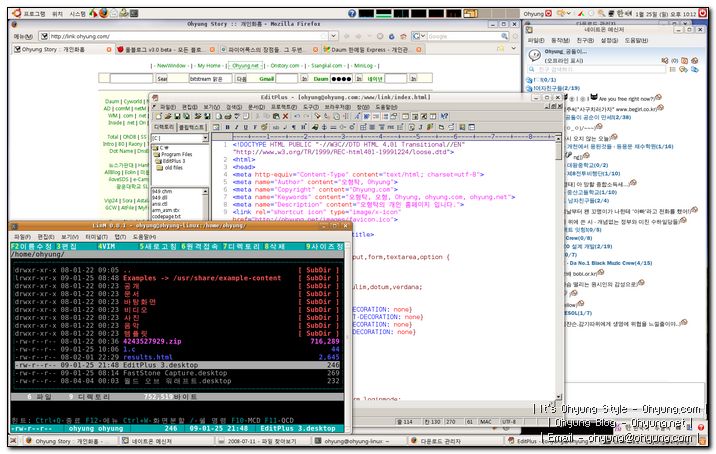Screen dimensions: 716x454
Task: Open the Firefox URL history dropdown arrow
Action: point(333,36)
